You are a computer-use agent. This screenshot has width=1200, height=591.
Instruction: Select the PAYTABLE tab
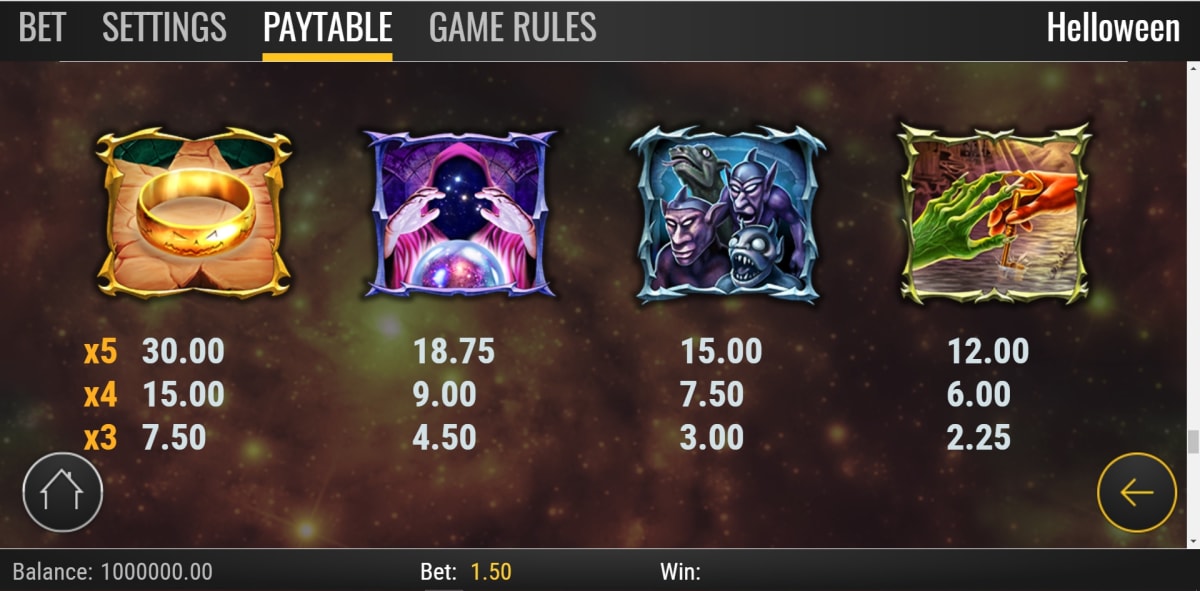pos(327,28)
